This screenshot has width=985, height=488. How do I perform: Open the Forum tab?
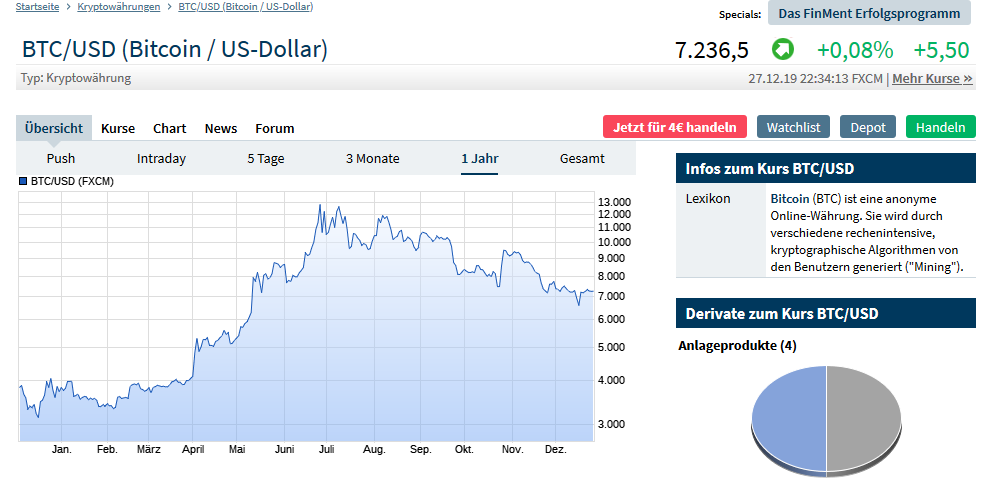pos(275,128)
